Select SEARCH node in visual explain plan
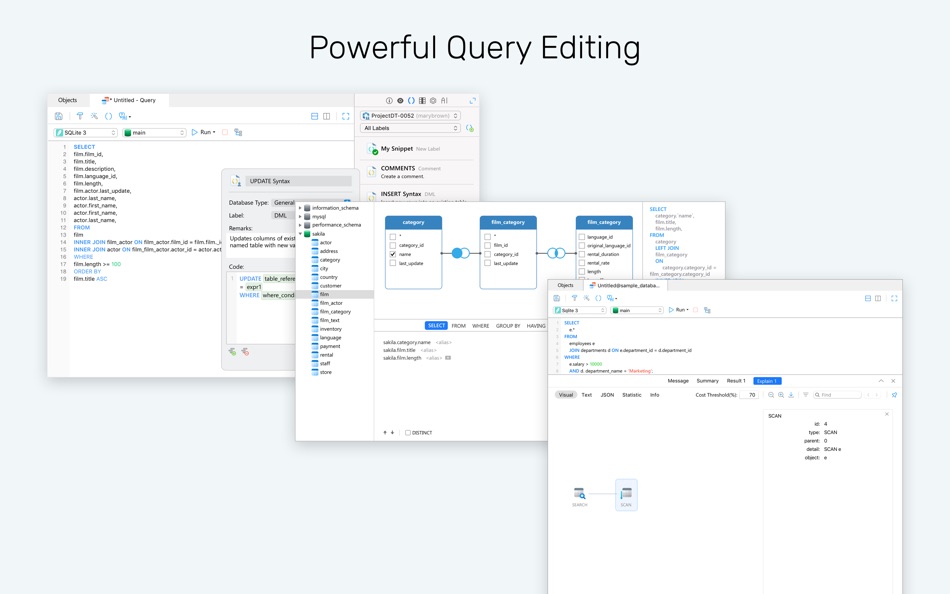Viewport: 950px width, 594px height. click(x=580, y=496)
